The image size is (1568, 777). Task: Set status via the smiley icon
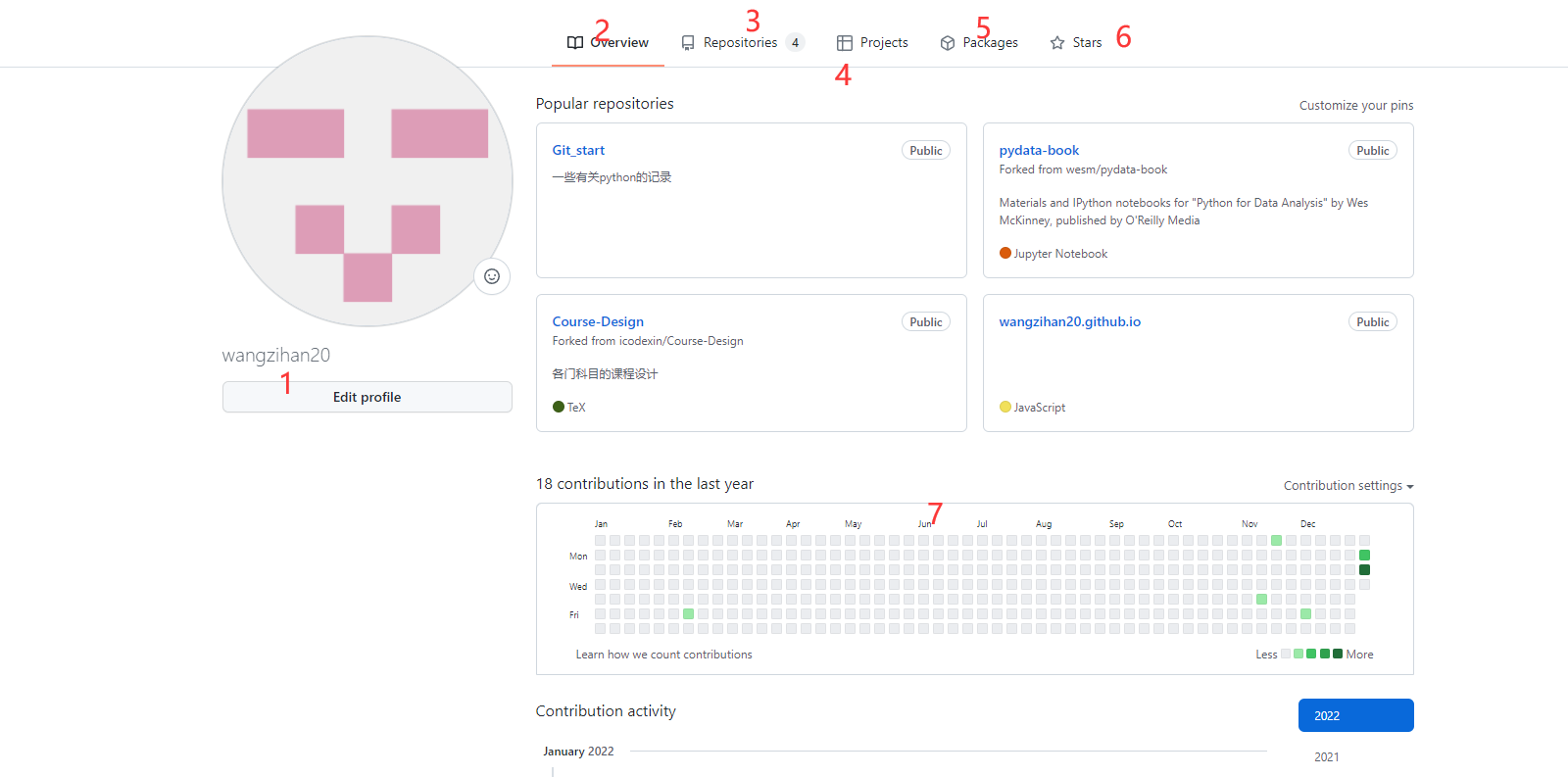click(492, 276)
